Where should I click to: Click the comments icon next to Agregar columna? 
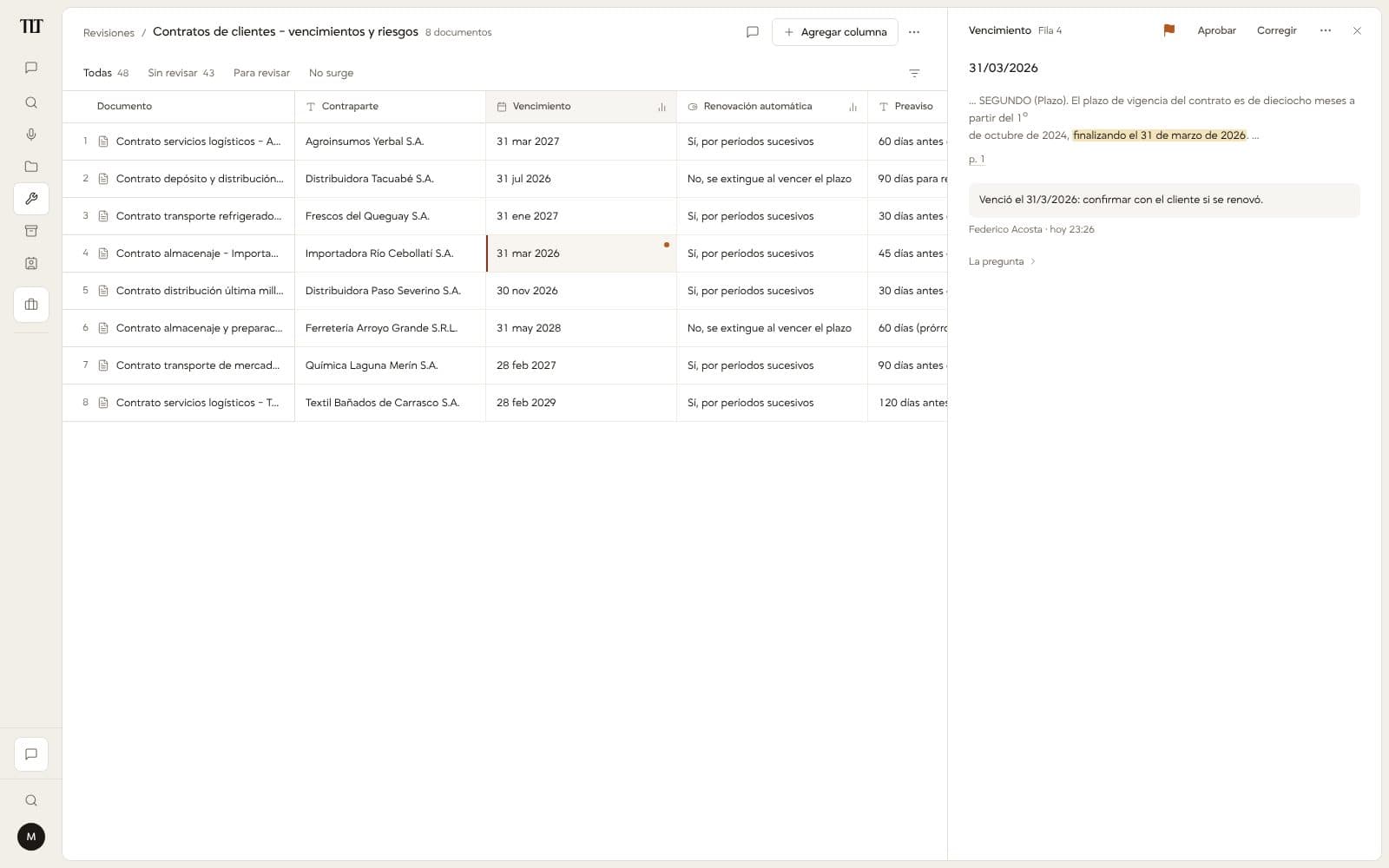coord(753,32)
